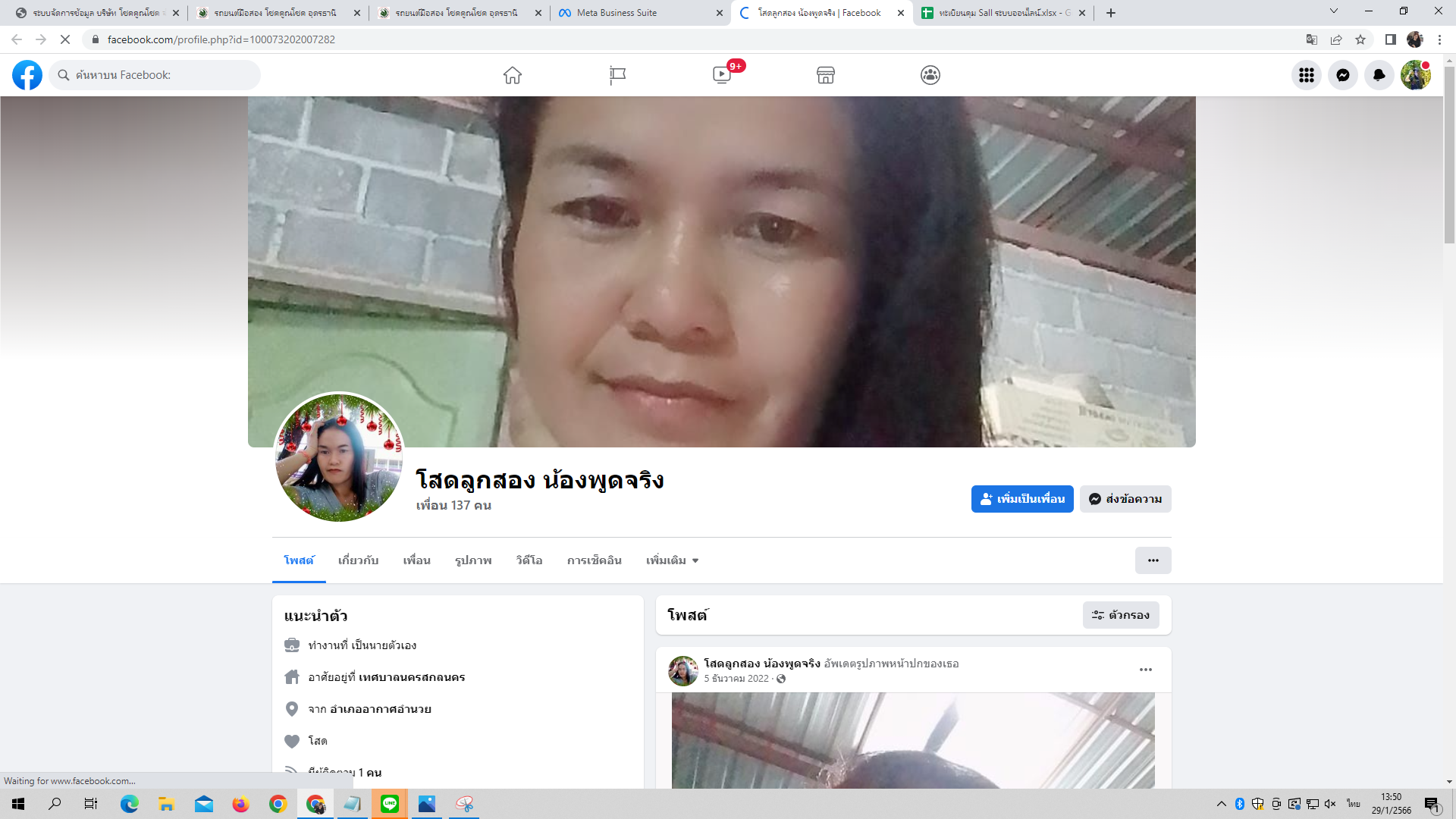The image size is (1456, 819).
Task: Expand the เพิ่มเติม dropdown tab
Action: [672, 560]
